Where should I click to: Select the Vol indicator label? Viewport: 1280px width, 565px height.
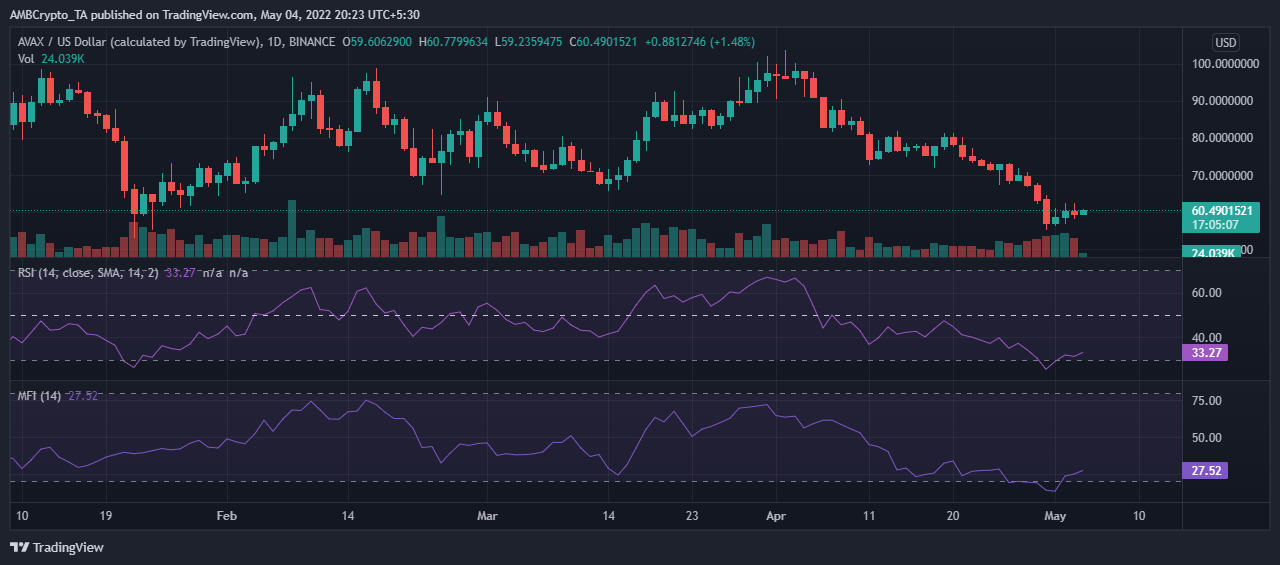click(28, 59)
